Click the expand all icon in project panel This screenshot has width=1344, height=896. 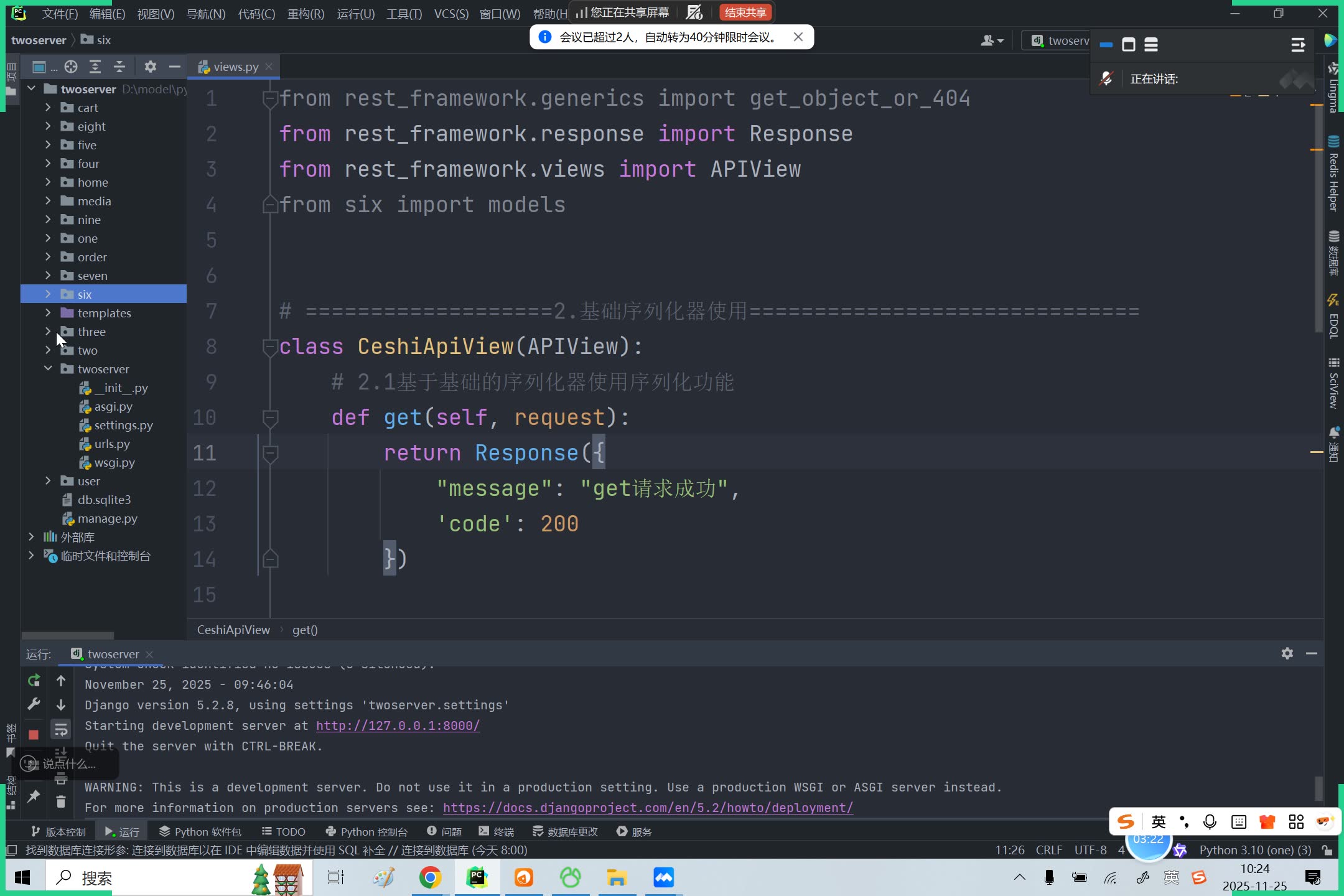(95, 67)
